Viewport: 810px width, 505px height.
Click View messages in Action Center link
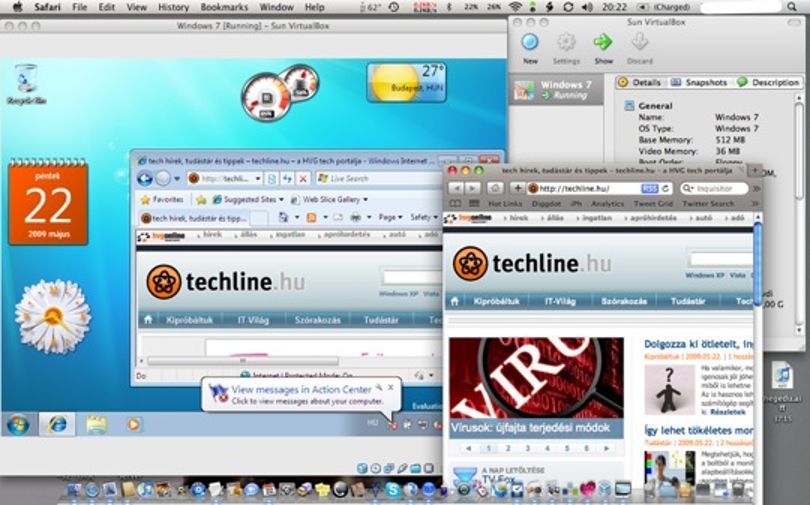pos(301,389)
